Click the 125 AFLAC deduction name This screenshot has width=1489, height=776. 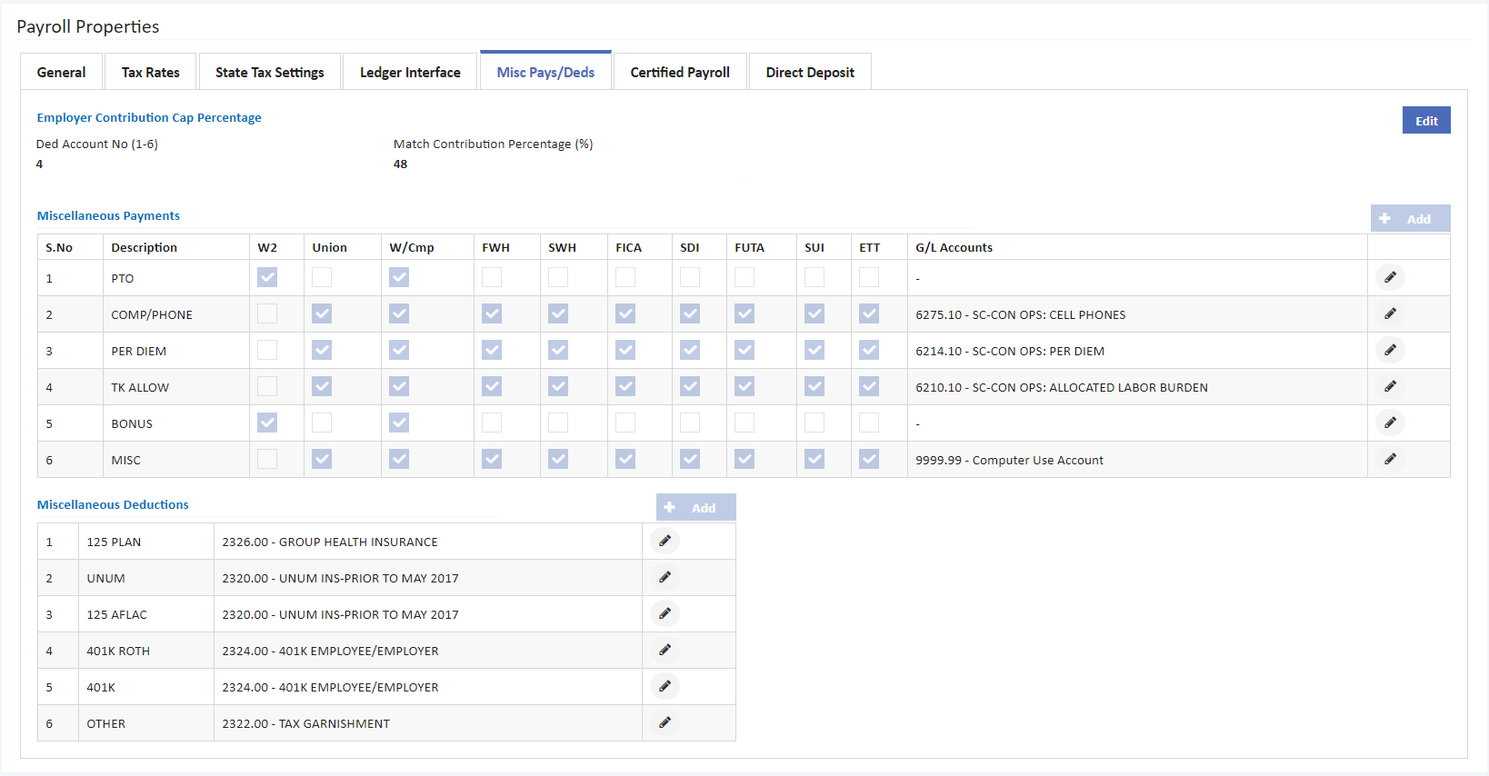117,614
